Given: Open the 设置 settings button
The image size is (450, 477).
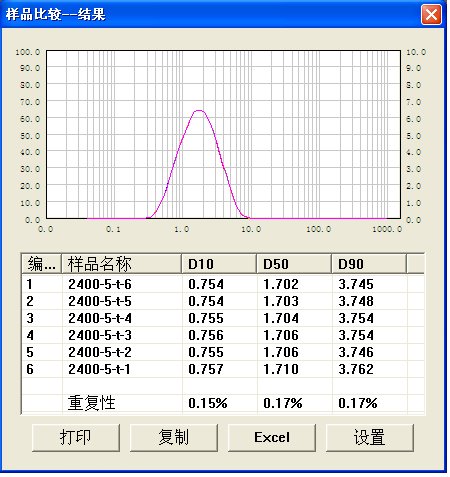Looking at the screenshot, I should point(370,437).
